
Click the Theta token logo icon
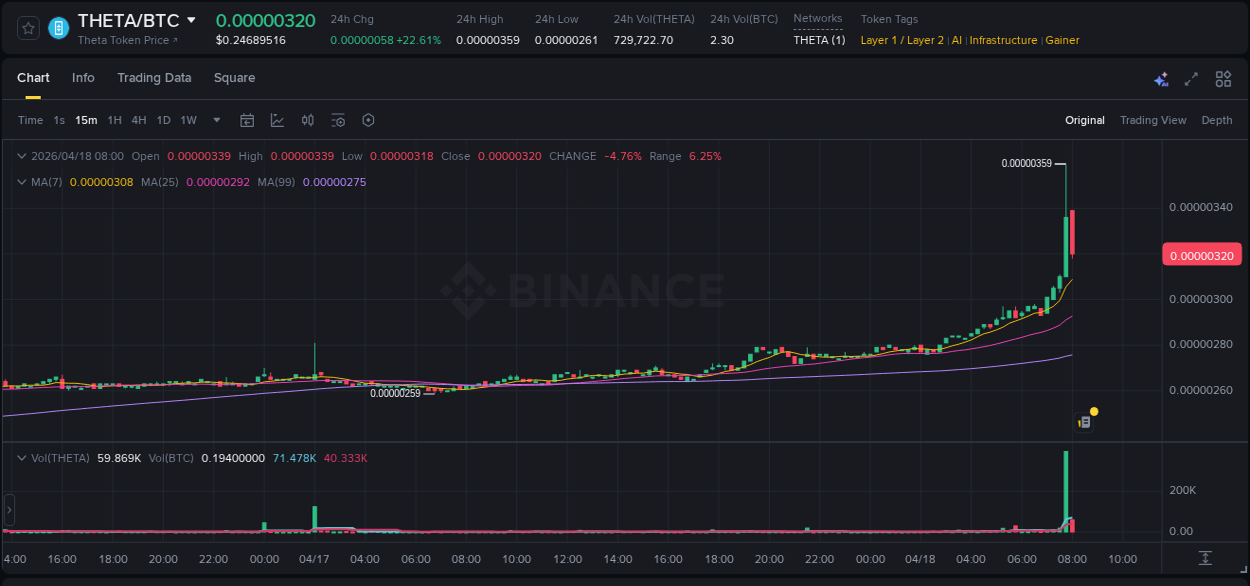(59, 28)
